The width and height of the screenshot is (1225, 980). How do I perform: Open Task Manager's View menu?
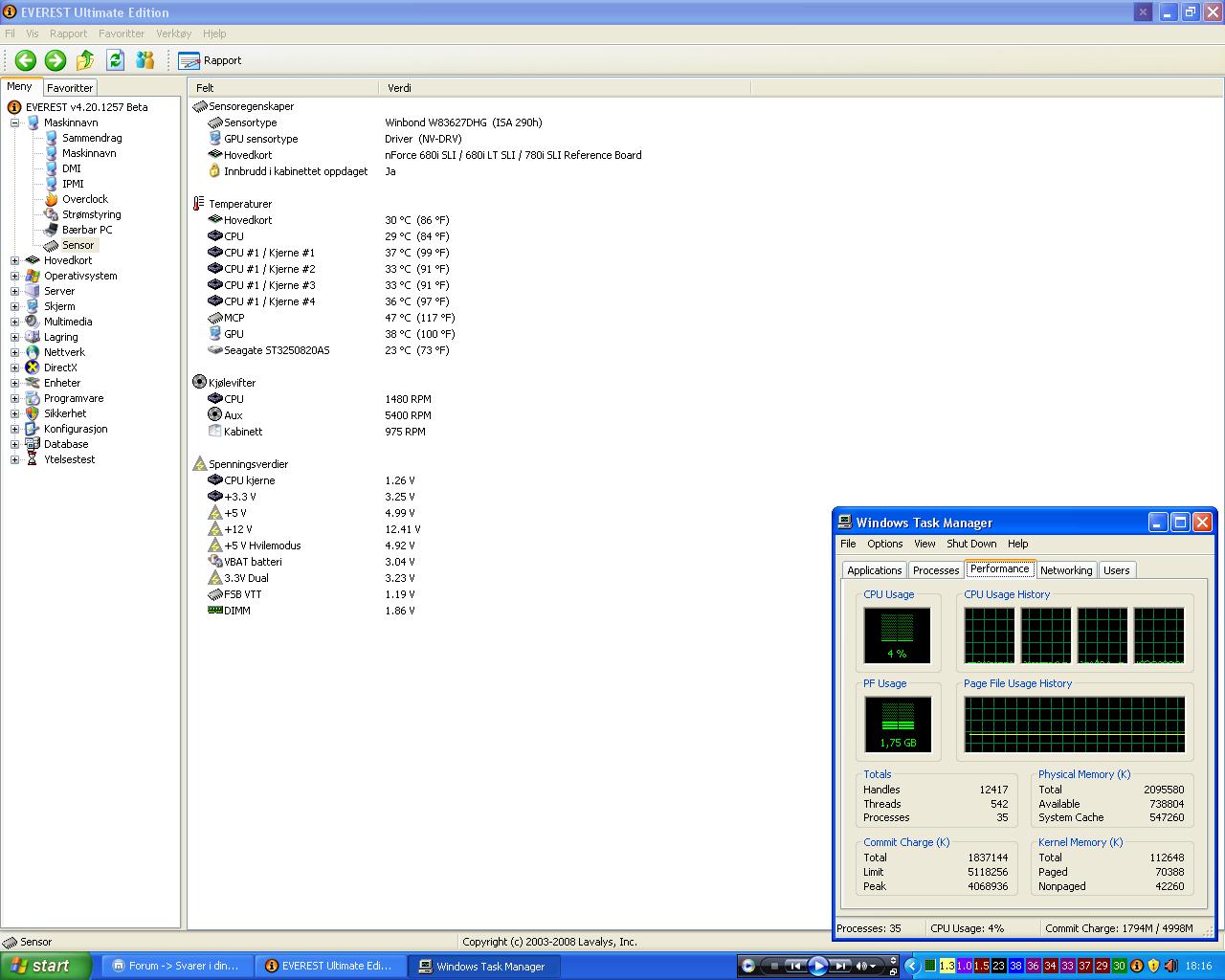pyautogui.click(x=924, y=544)
